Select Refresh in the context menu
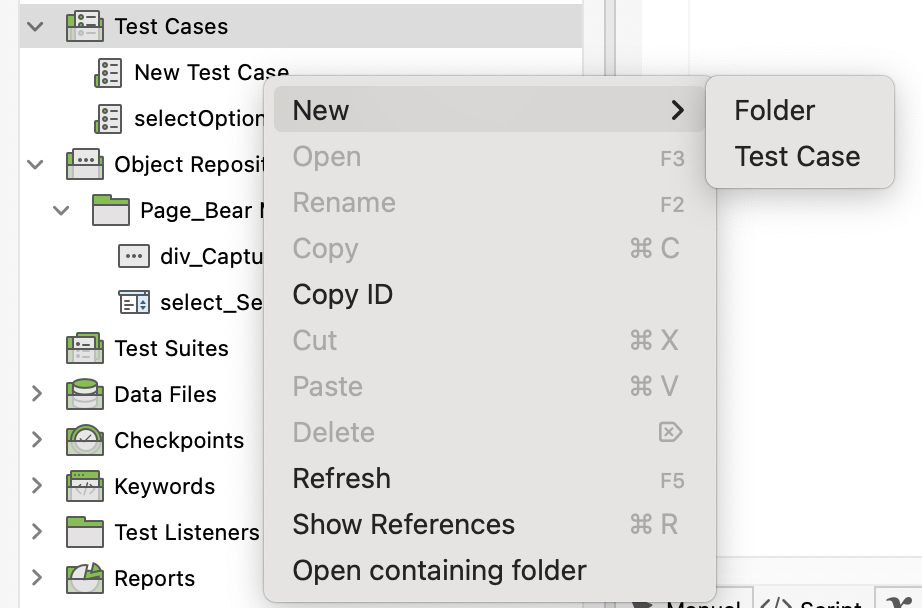Viewport: 922px width, 608px height. coord(341,478)
